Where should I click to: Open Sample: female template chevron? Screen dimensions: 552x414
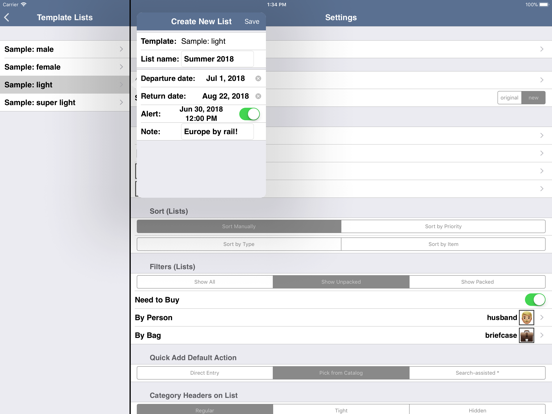coord(121,67)
